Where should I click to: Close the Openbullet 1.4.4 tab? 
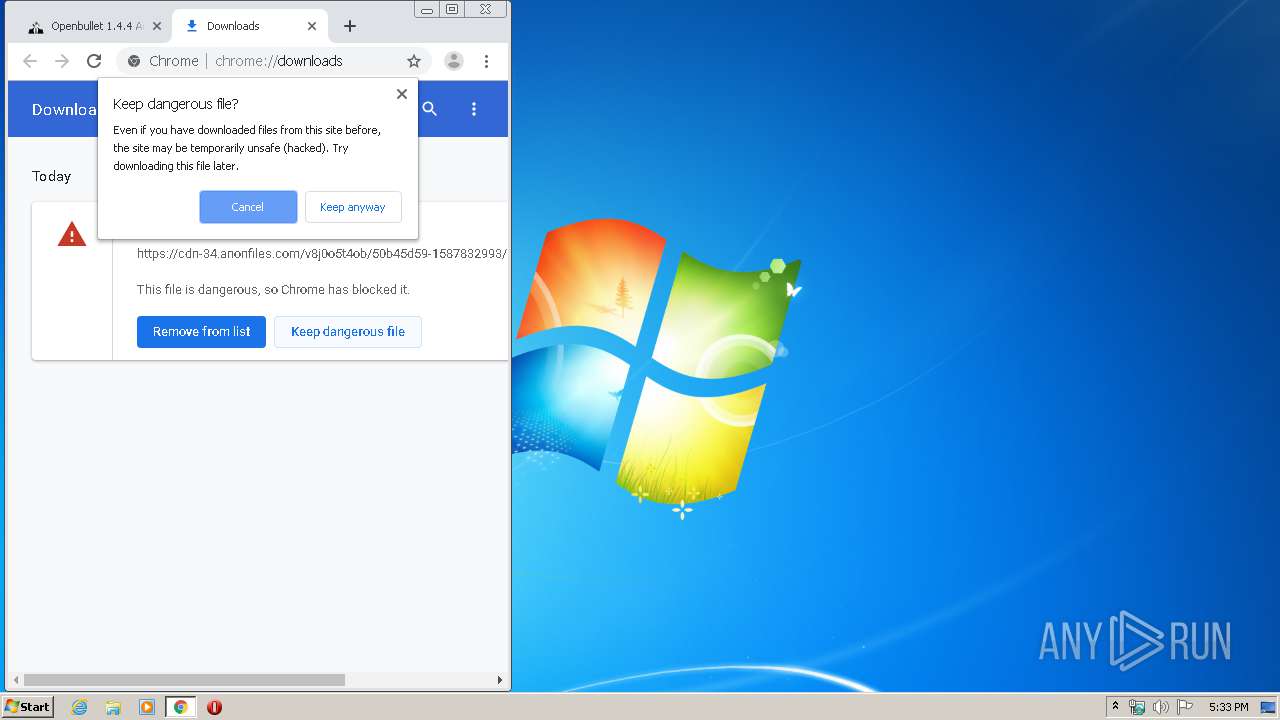tap(157, 26)
